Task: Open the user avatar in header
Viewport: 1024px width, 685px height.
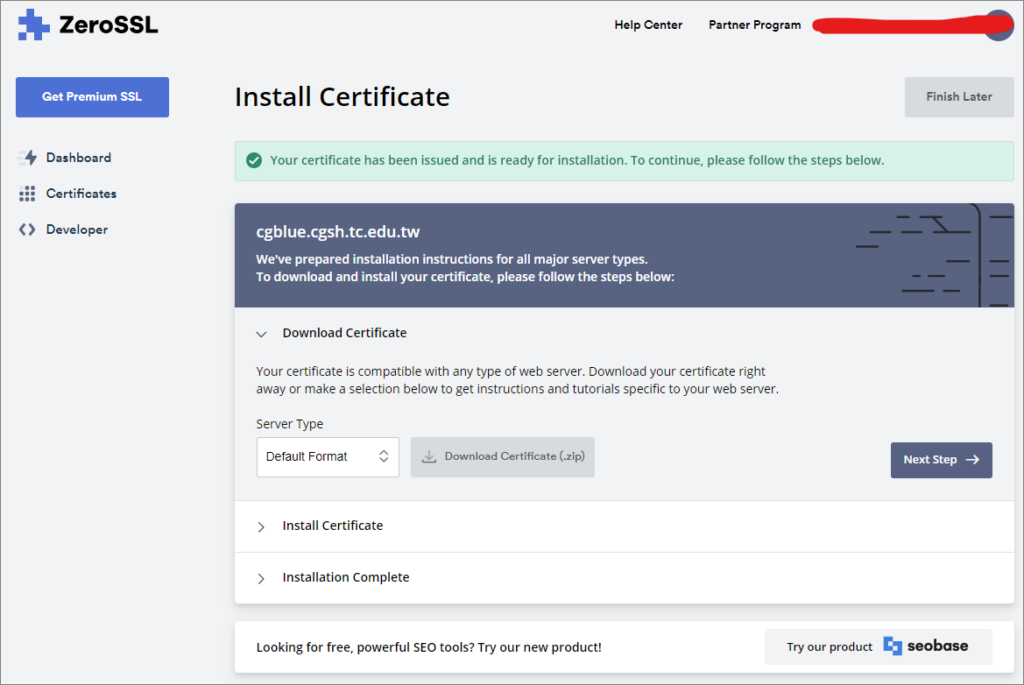Action: [1000, 25]
